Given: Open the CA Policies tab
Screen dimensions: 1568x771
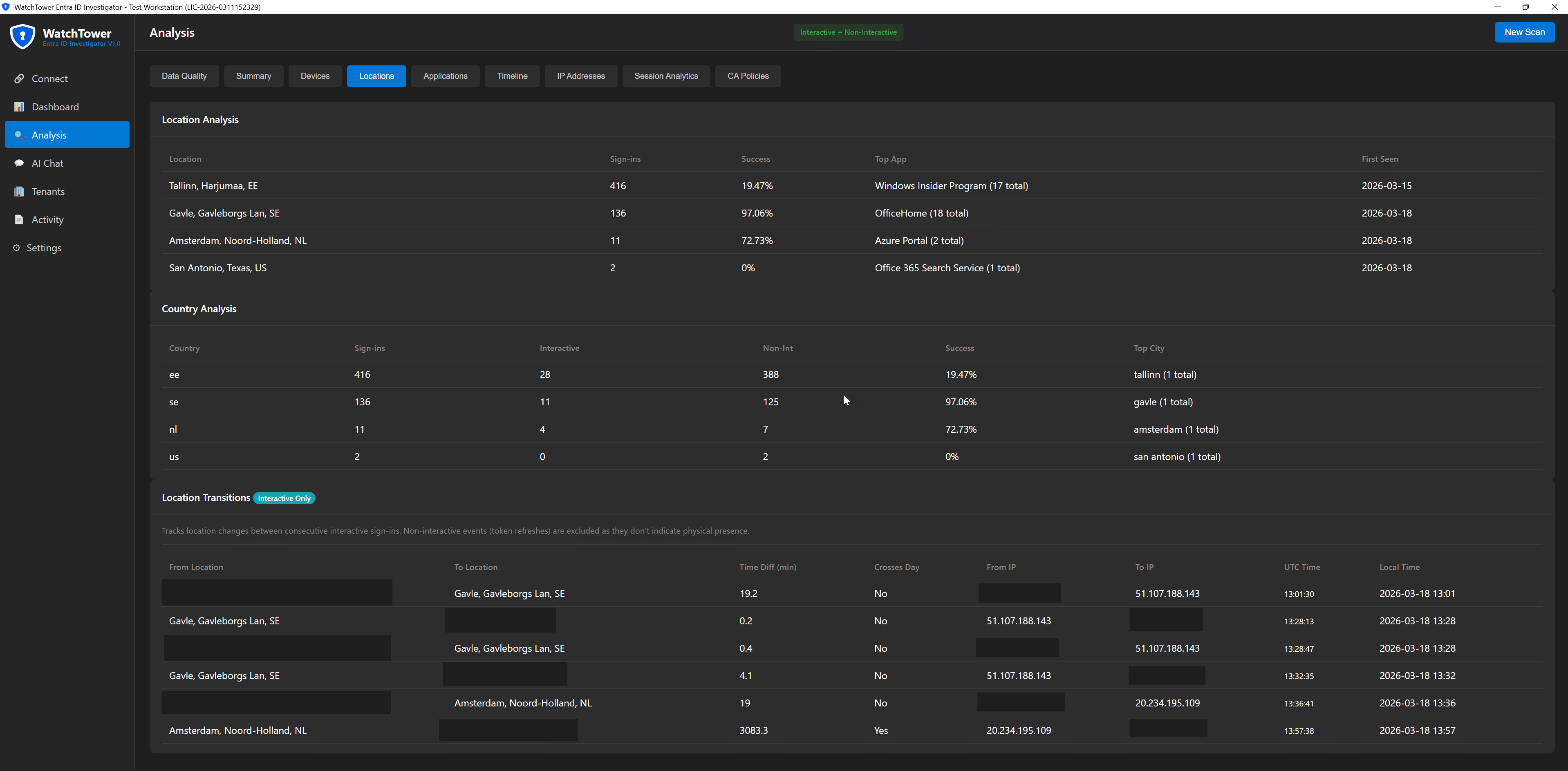Looking at the screenshot, I should pyautogui.click(x=748, y=76).
